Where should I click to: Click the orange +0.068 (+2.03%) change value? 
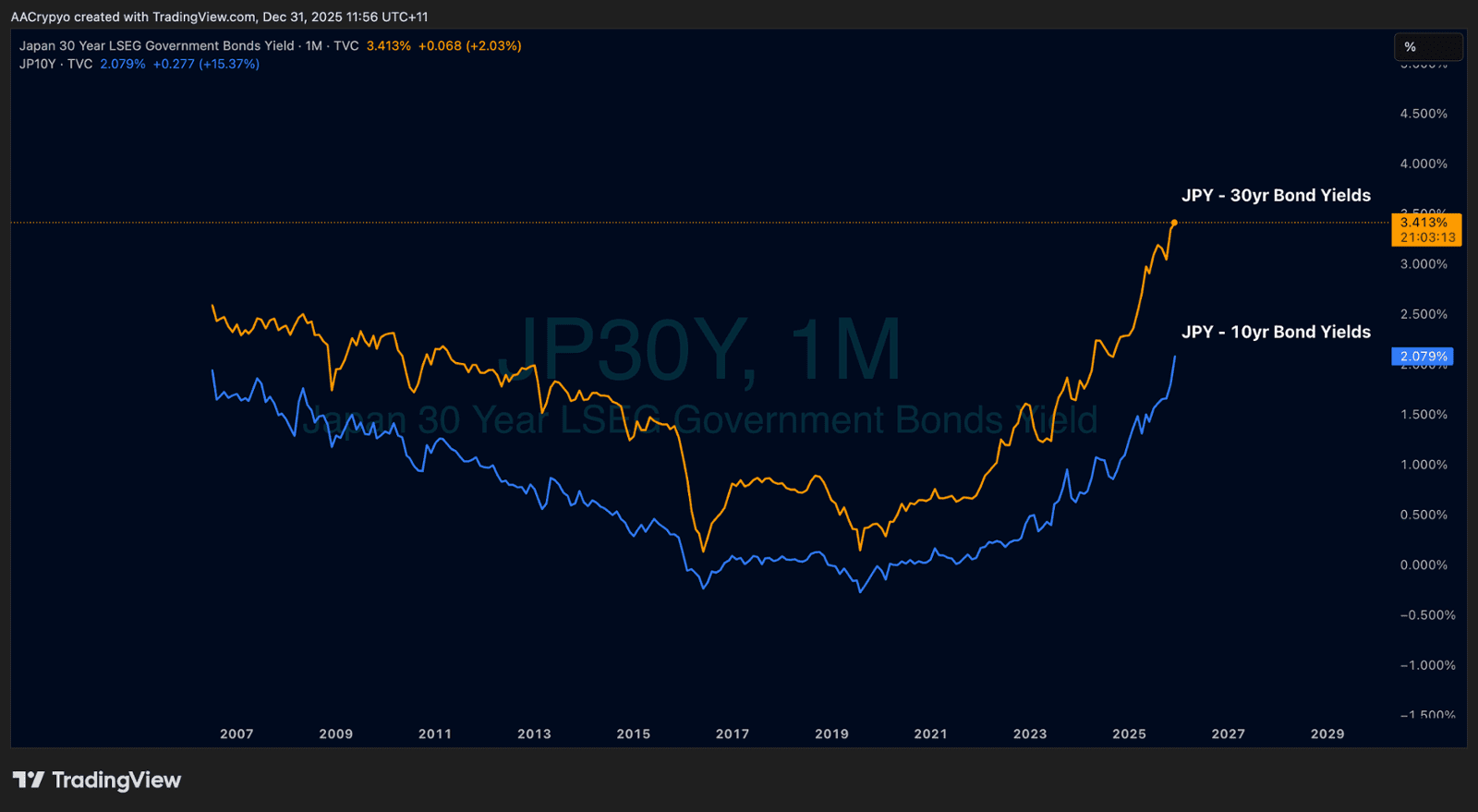coord(469,45)
